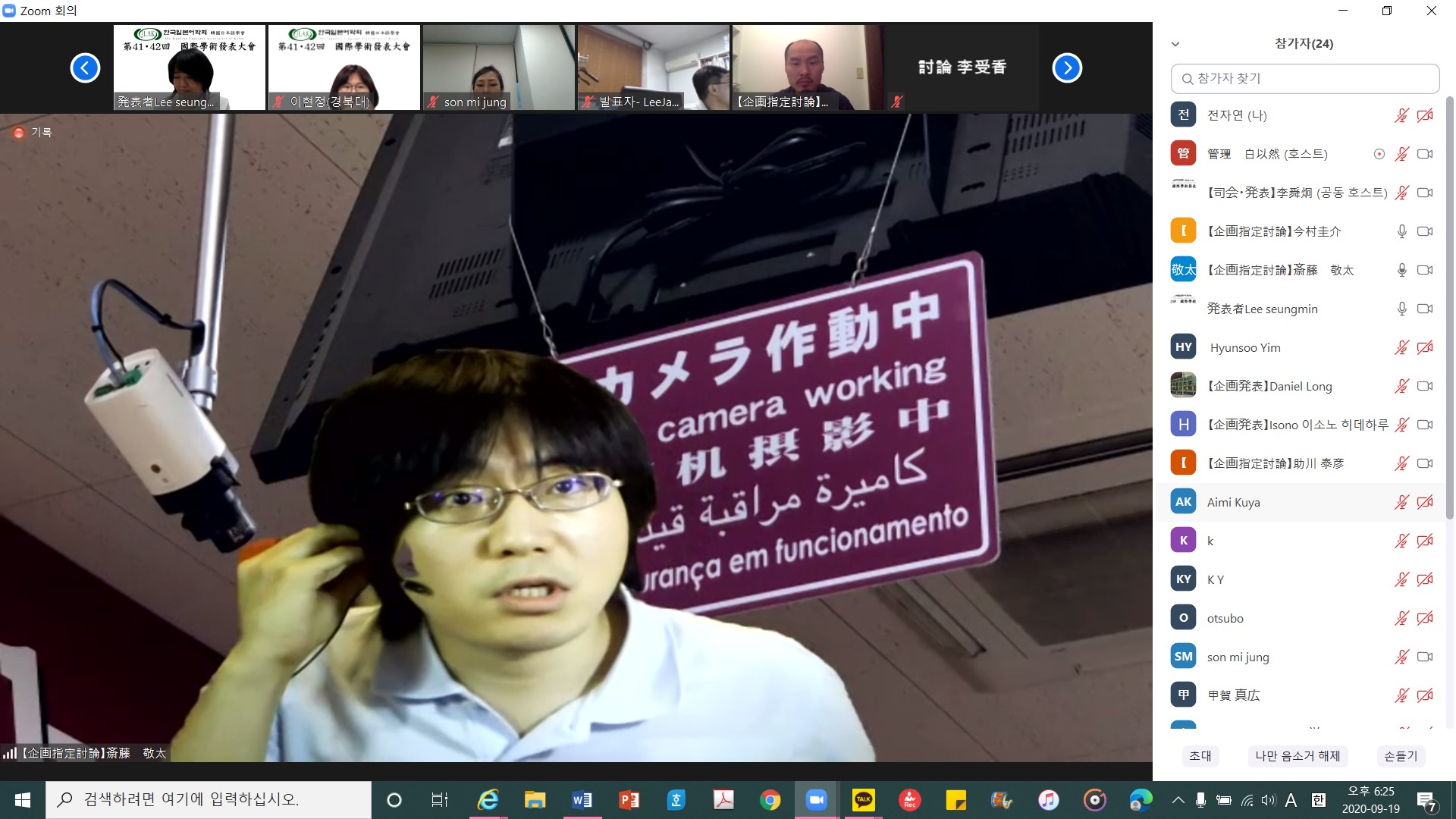This screenshot has height=819, width=1456.
Task: Click the microphone icon beside 今村圭介
Action: click(1401, 231)
